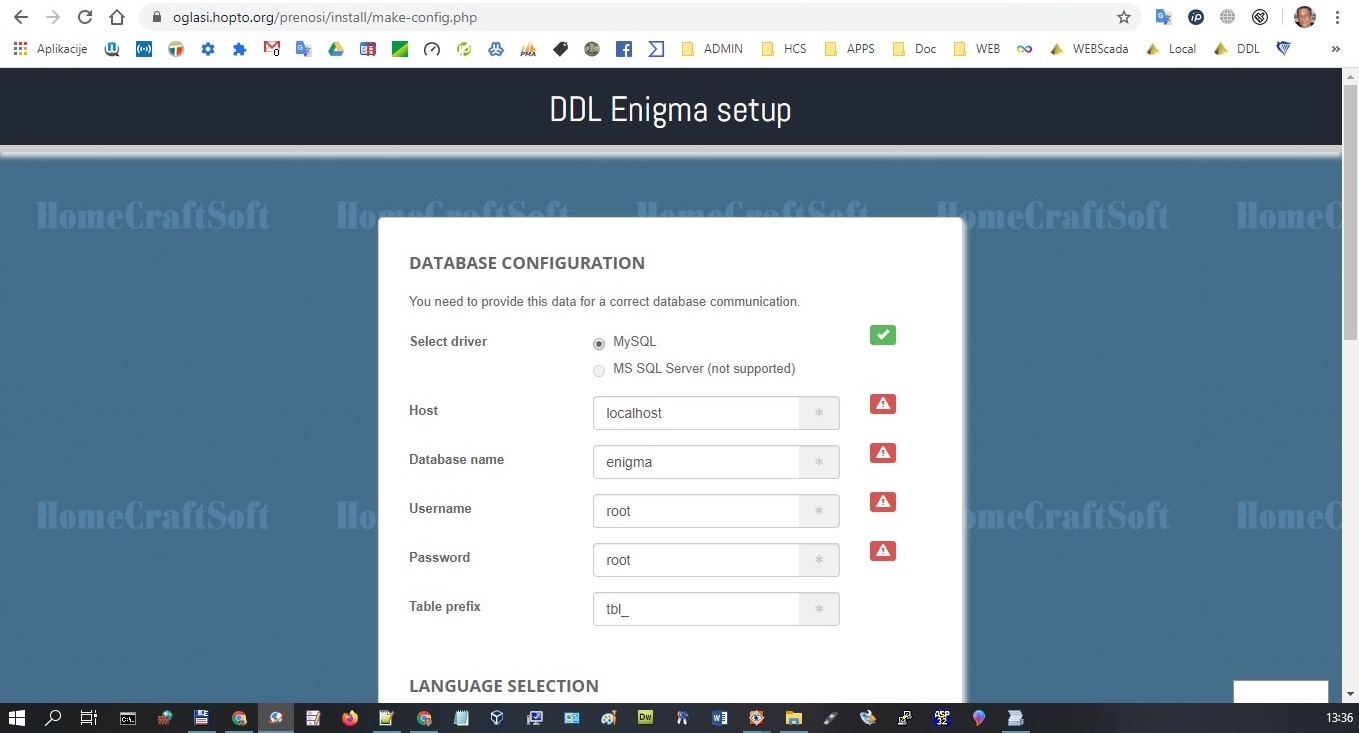Open the price tag bookmark

click(560, 48)
